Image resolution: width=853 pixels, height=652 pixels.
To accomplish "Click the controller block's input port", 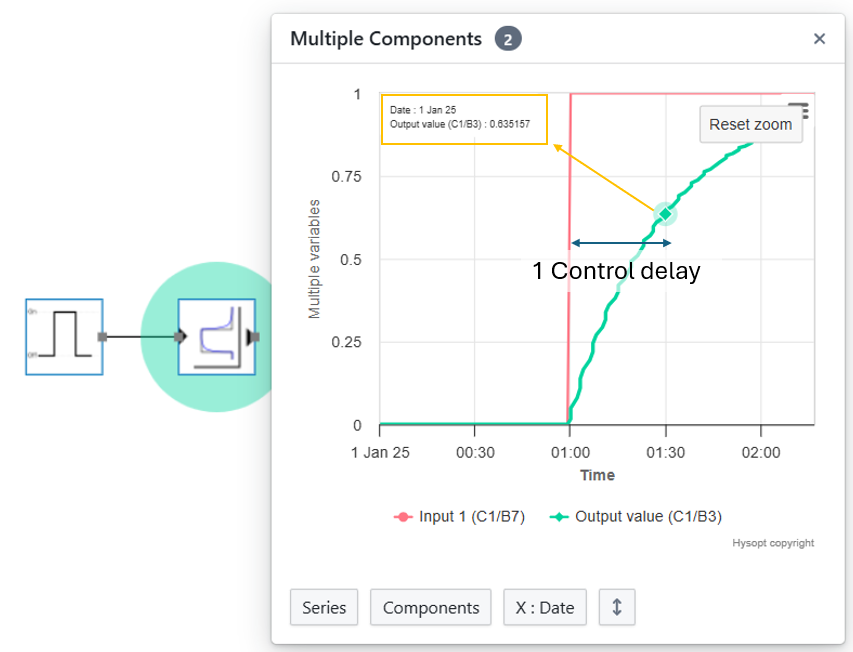I will [180, 337].
